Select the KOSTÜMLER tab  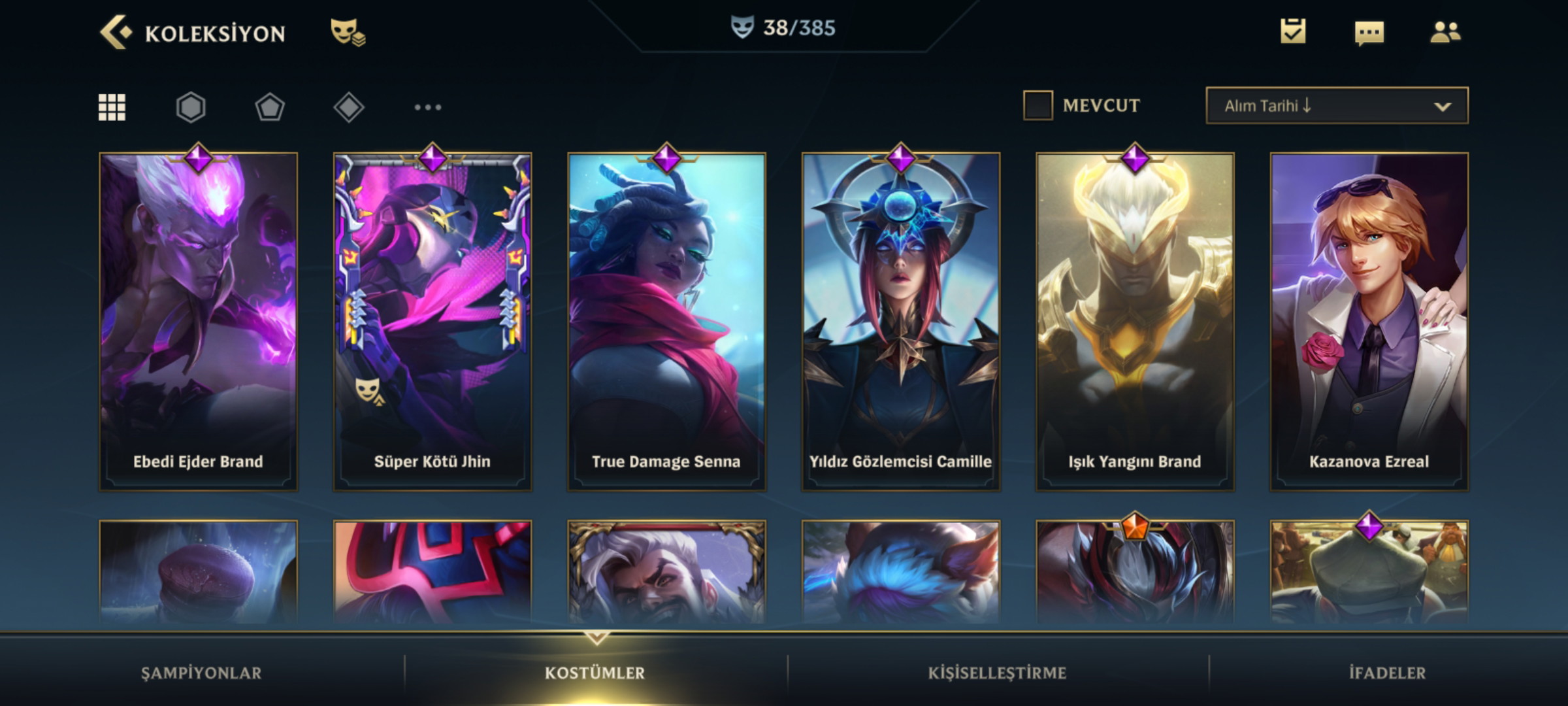[595, 673]
